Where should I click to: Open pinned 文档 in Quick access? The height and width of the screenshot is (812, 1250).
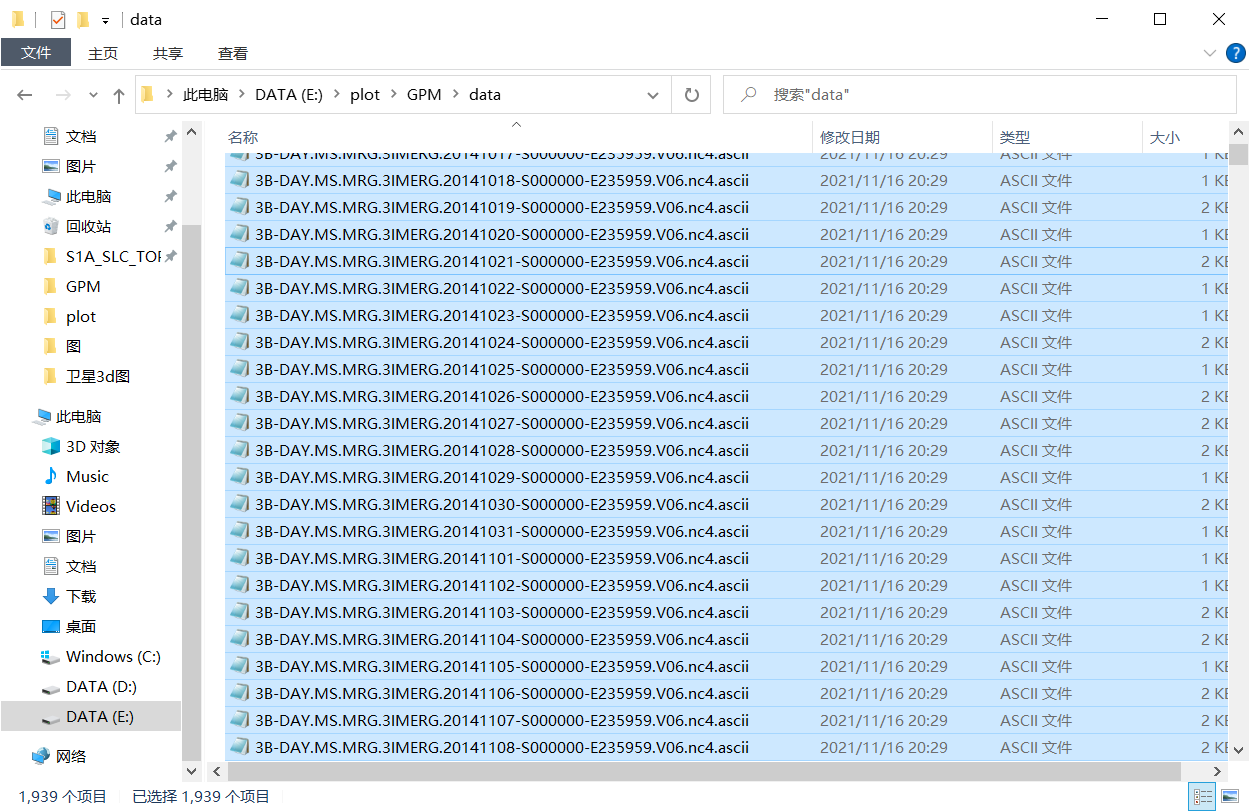(81, 137)
